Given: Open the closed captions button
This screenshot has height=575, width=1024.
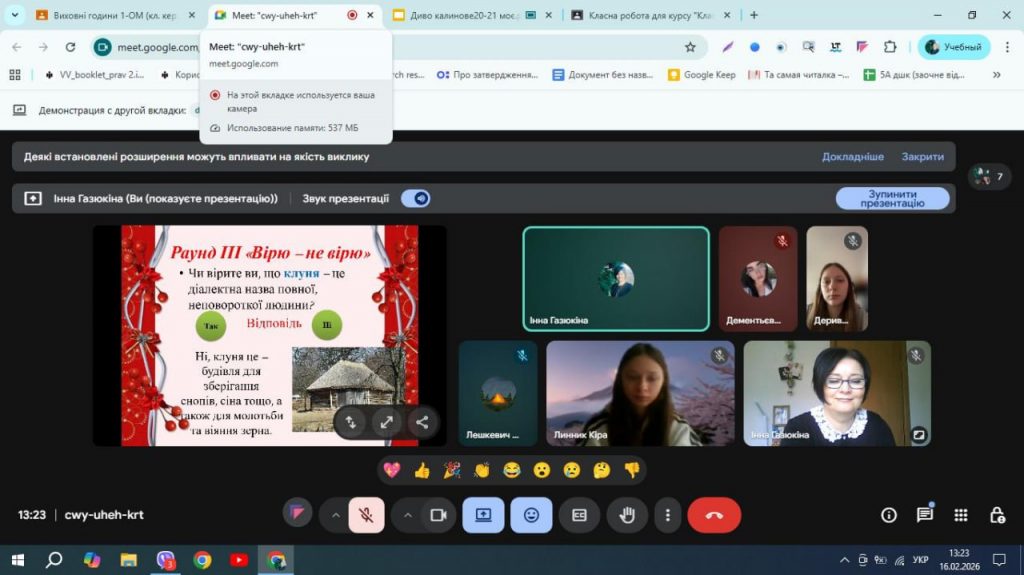Looking at the screenshot, I should tap(579, 515).
